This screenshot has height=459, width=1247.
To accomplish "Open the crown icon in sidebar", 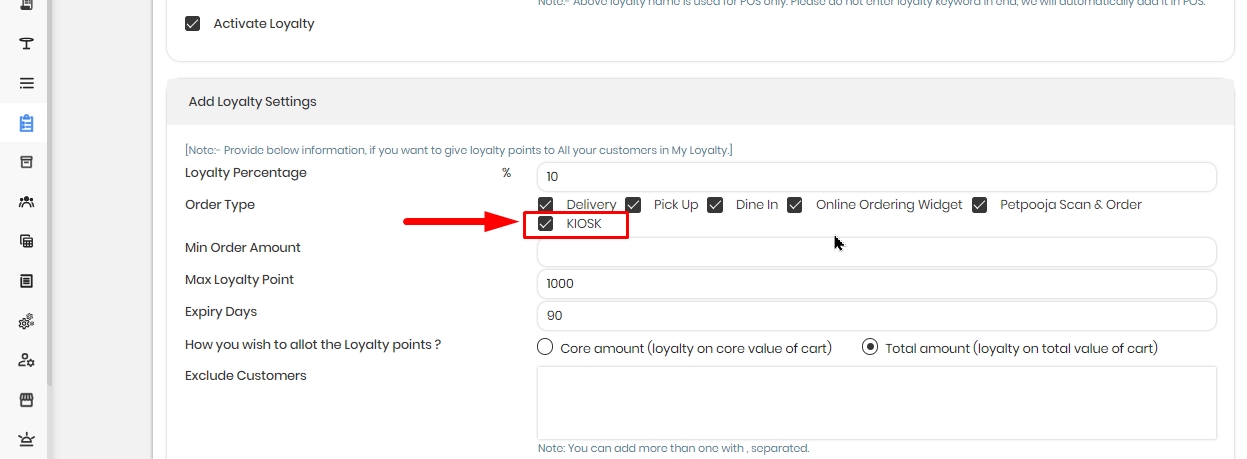I will (x=27, y=439).
